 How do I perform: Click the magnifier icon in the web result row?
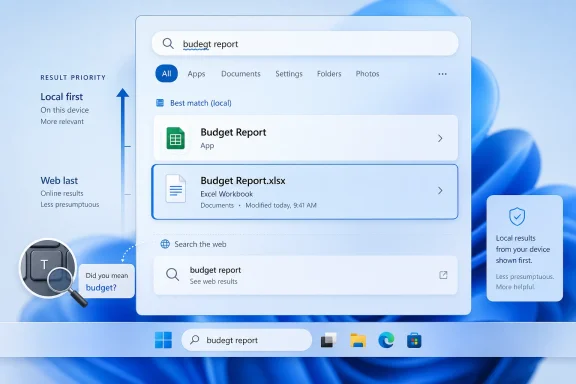pos(172,274)
